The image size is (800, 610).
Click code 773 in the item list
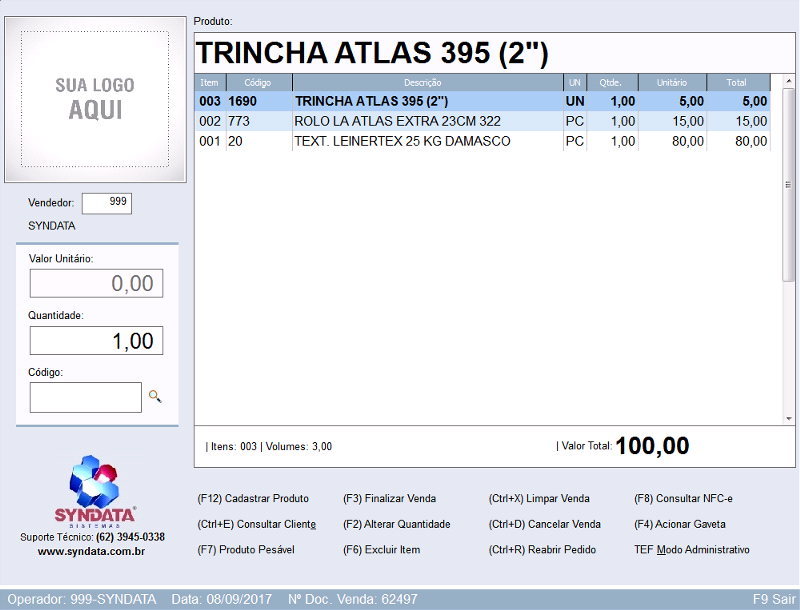coord(239,121)
